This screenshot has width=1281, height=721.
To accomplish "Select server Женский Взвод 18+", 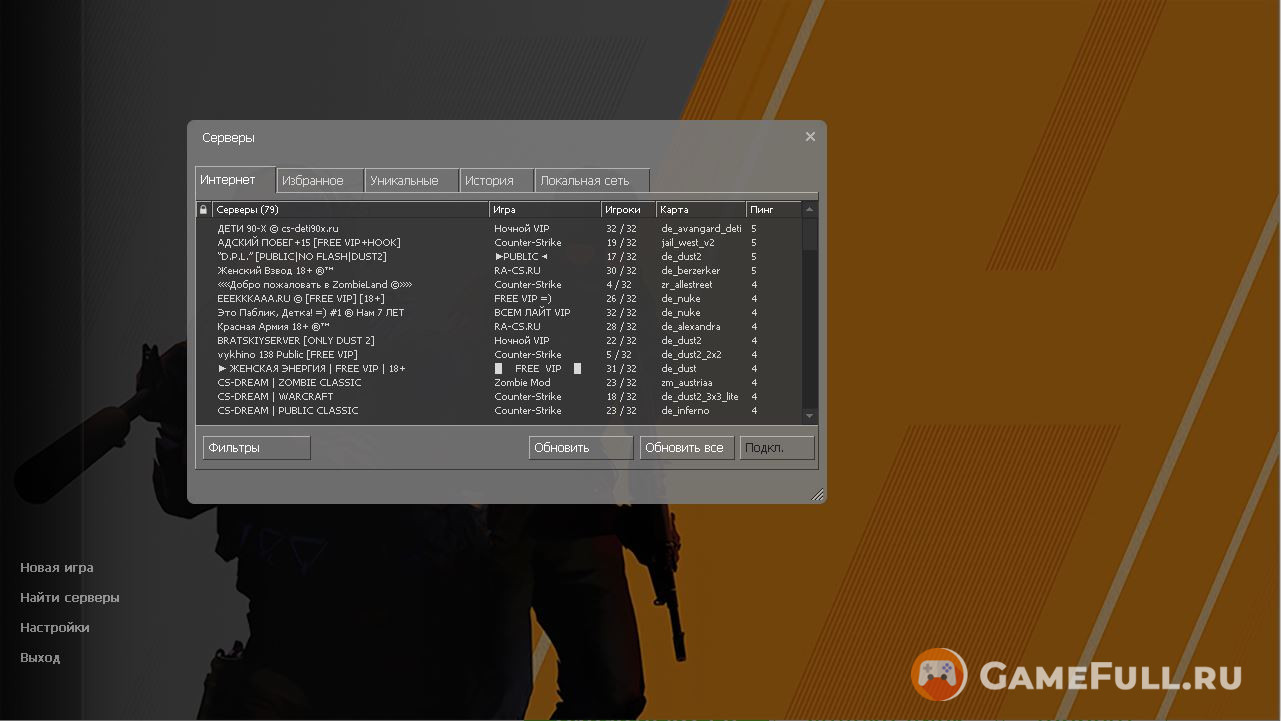I will pyautogui.click(x=500, y=271).
